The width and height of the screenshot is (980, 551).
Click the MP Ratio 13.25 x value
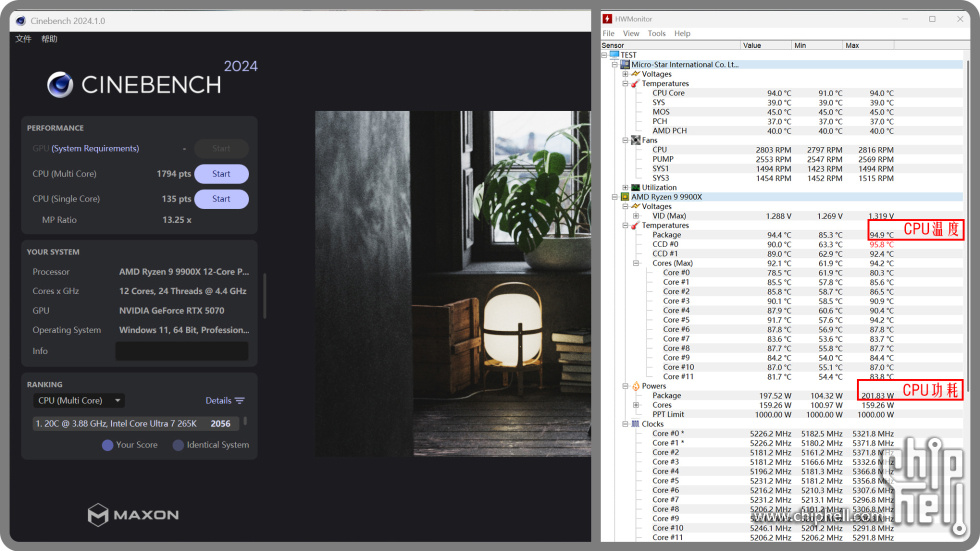tap(177, 220)
